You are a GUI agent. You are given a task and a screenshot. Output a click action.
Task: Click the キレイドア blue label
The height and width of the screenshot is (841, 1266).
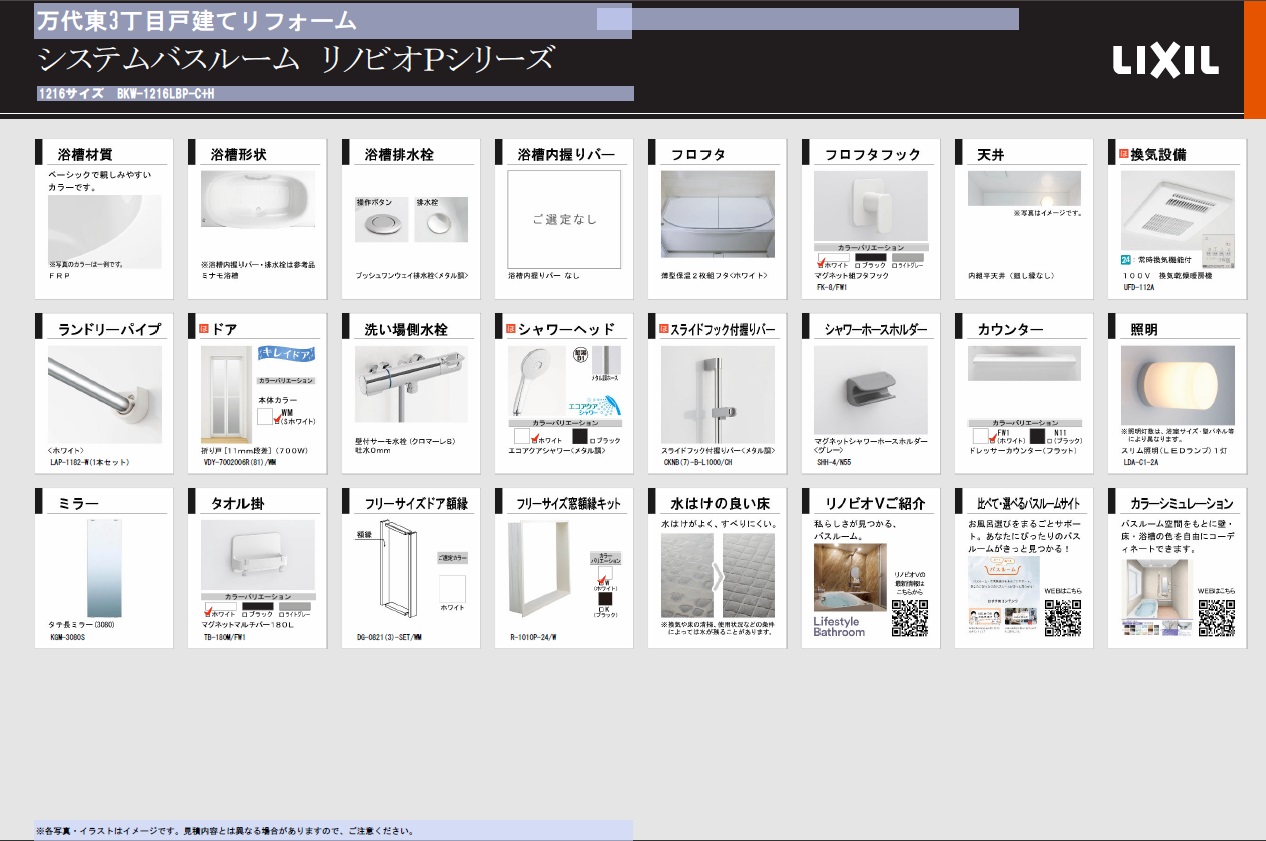287,354
